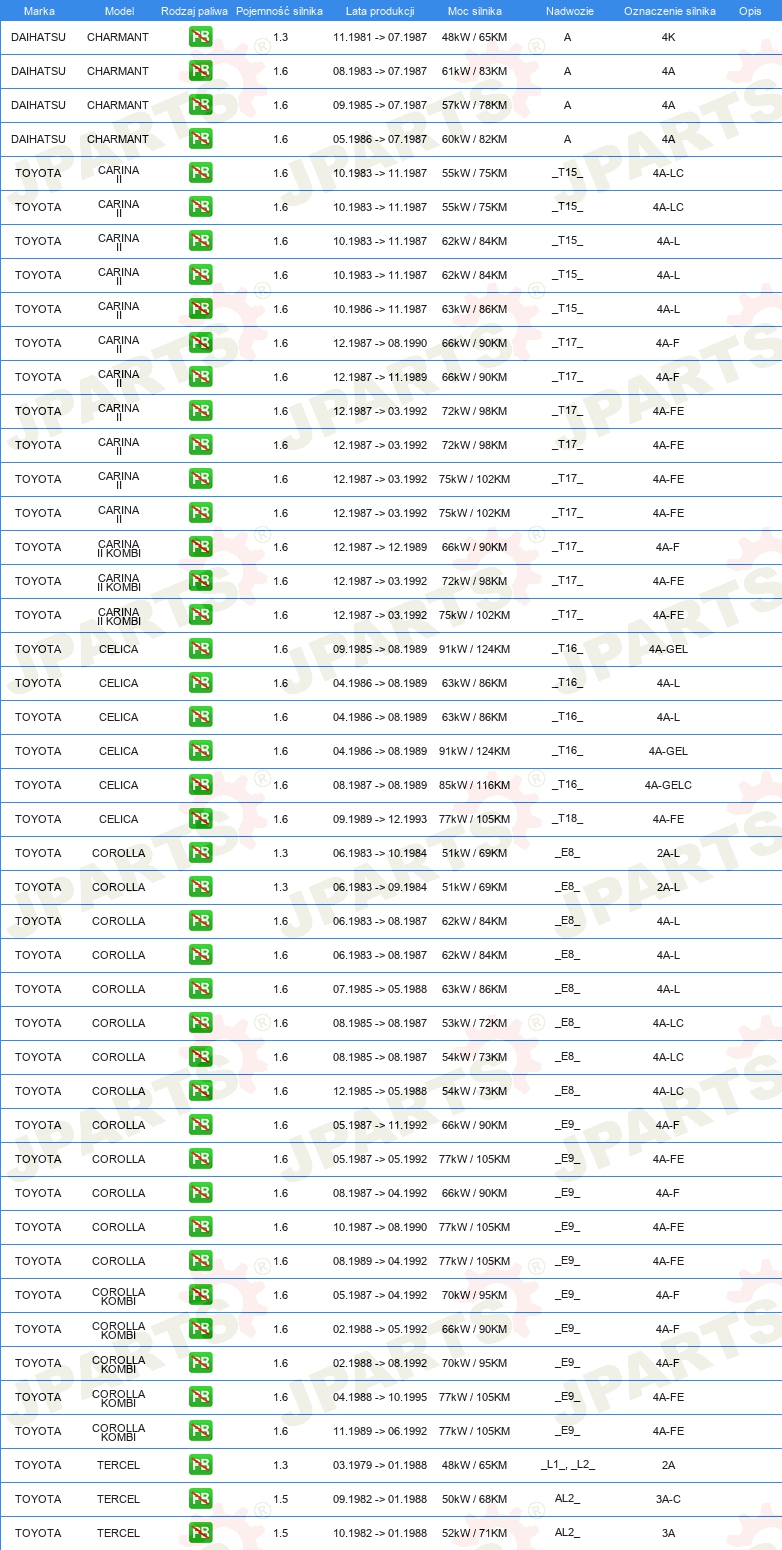Select the 48kW / 65KM cell in Tercel row

[474, 1465]
